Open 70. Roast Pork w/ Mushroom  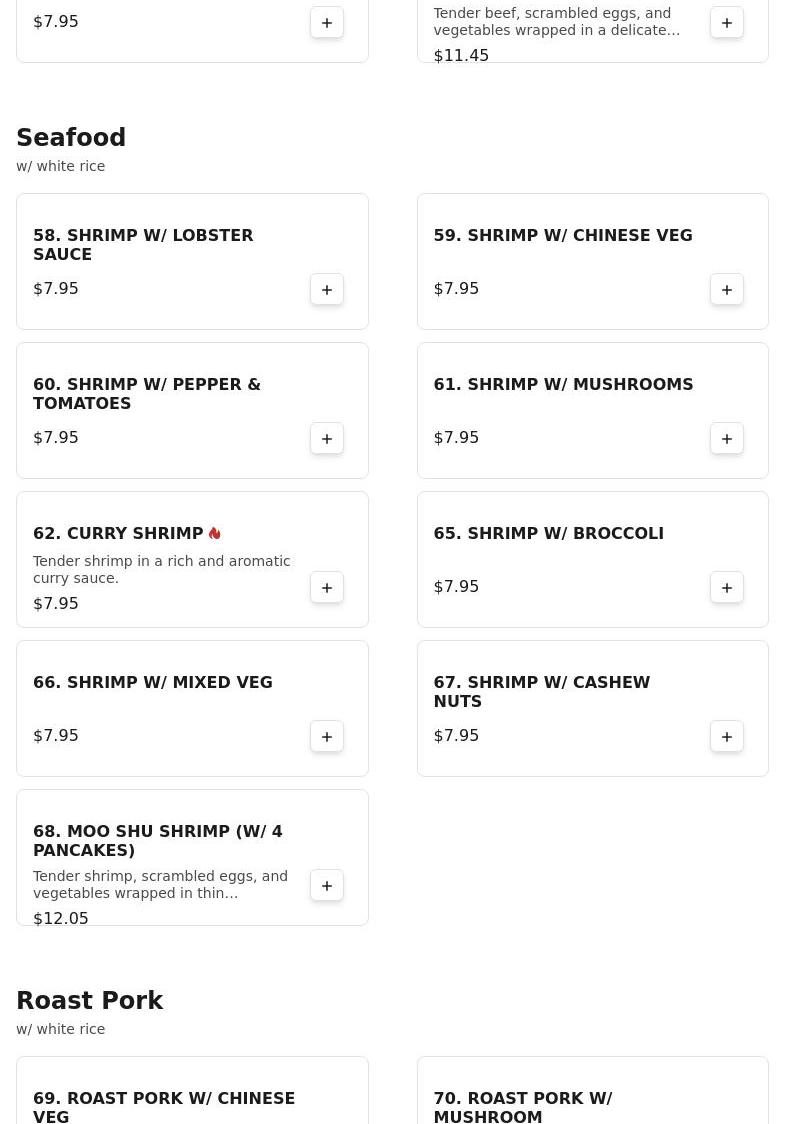pyautogui.click(x=522, y=1106)
